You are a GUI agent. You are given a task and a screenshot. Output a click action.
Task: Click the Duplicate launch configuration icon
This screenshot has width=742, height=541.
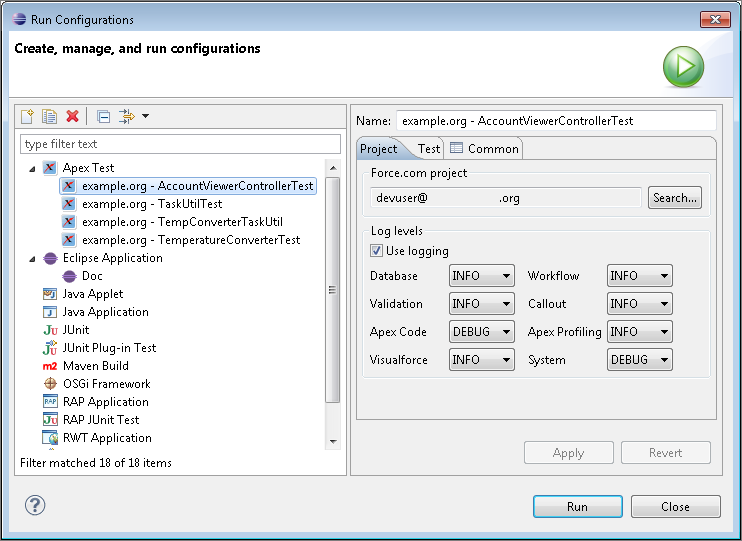tap(50, 116)
